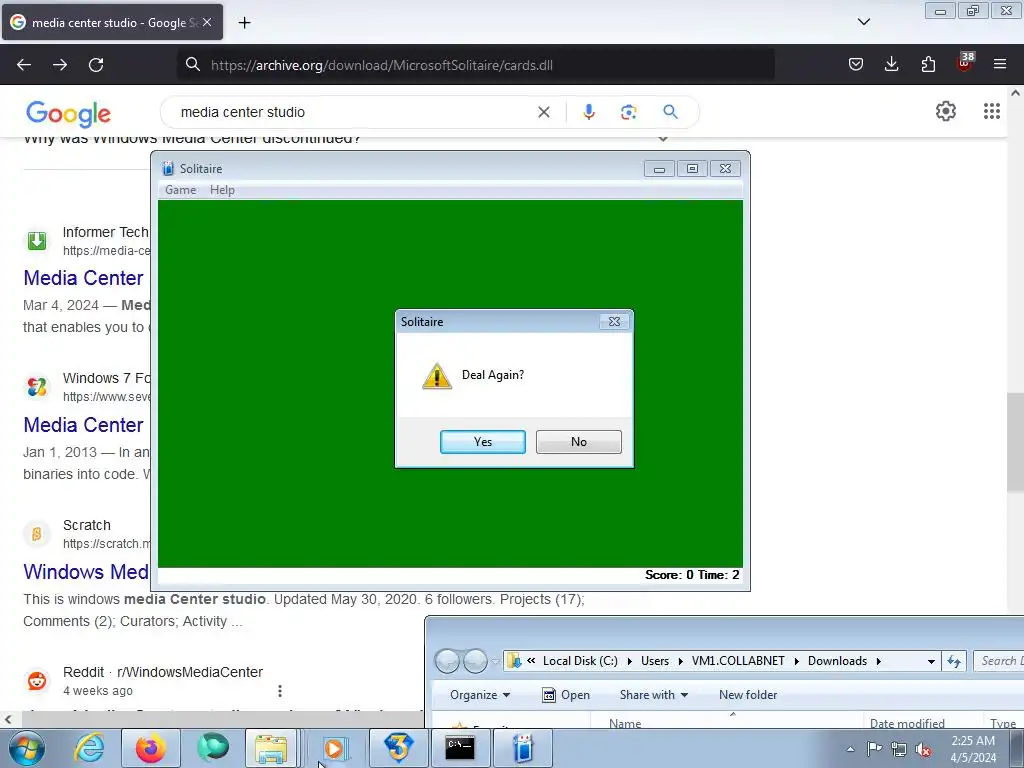Select Downloads in Explorer breadcrumb path

837,661
